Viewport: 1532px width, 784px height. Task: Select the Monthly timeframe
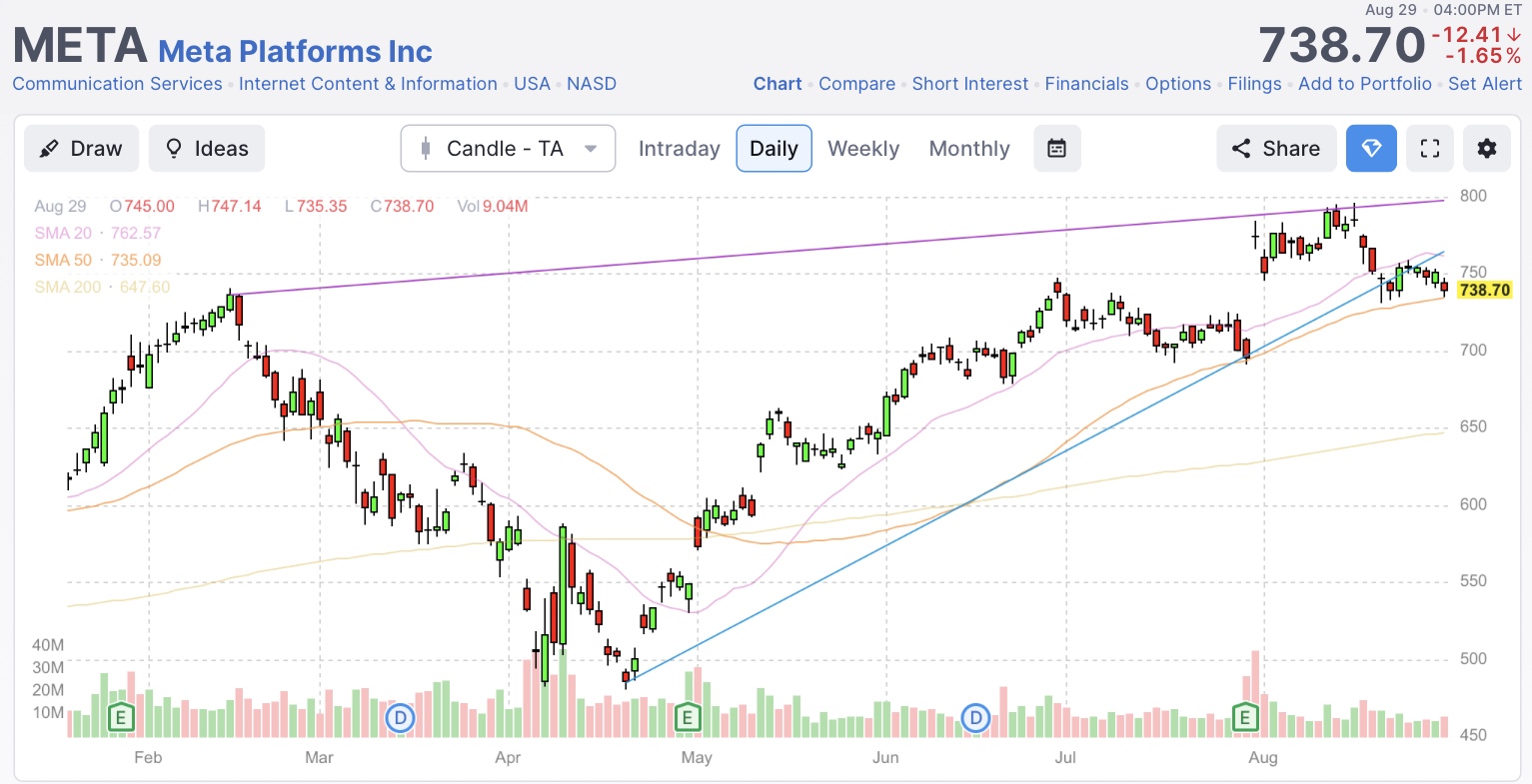pyautogui.click(x=969, y=149)
